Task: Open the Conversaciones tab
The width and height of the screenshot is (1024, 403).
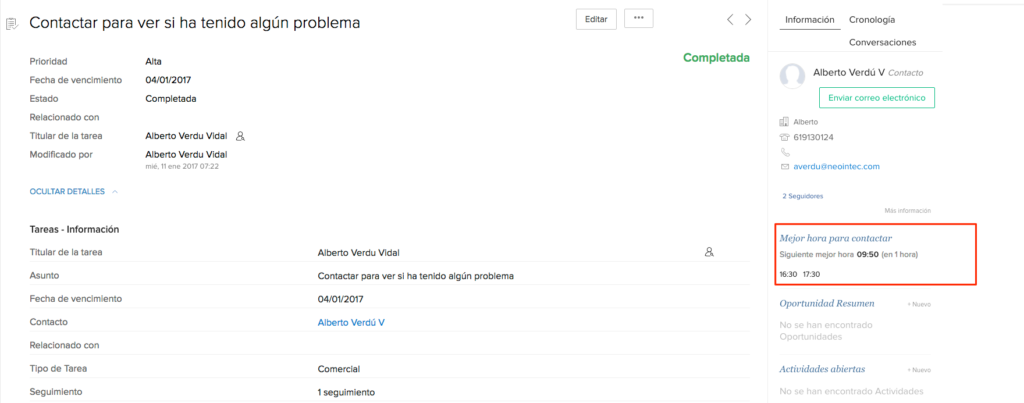Action: [882, 42]
